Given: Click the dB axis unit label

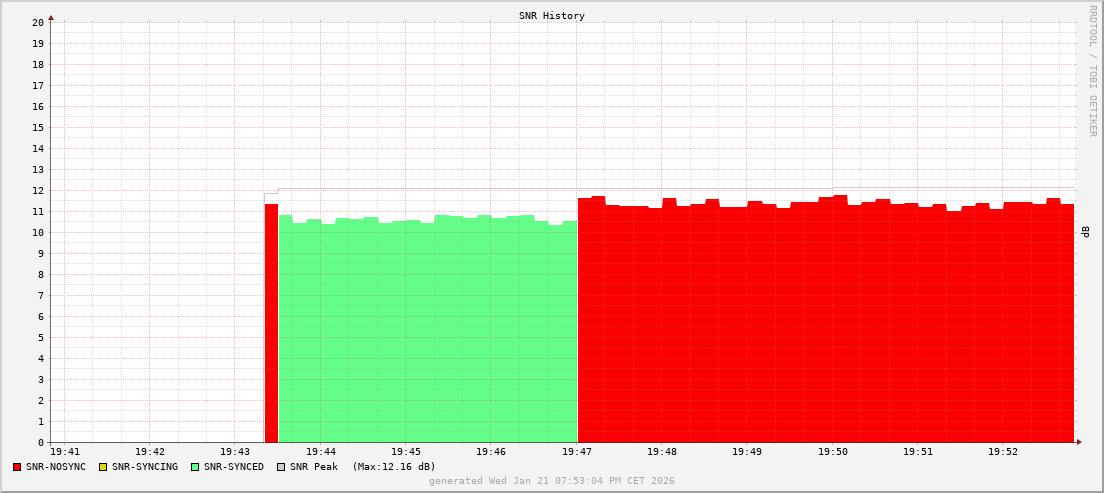Looking at the screenshot, I should pyautogui.click(x=1086, y=232).
